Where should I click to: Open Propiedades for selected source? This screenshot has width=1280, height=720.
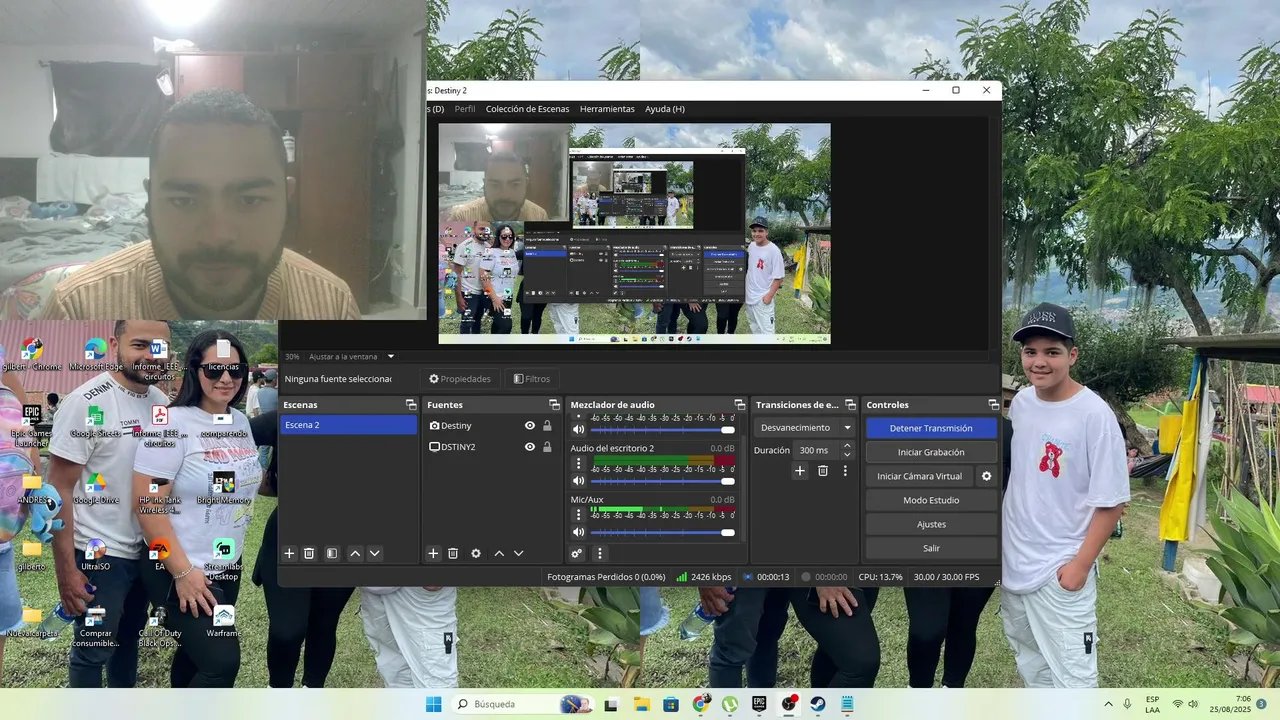point(460,379)
